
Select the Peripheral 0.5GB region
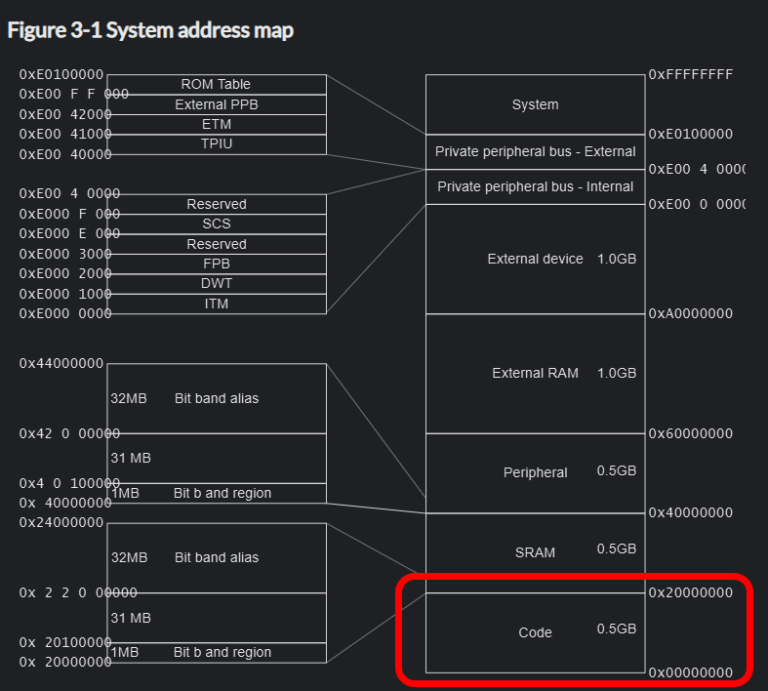535,472
